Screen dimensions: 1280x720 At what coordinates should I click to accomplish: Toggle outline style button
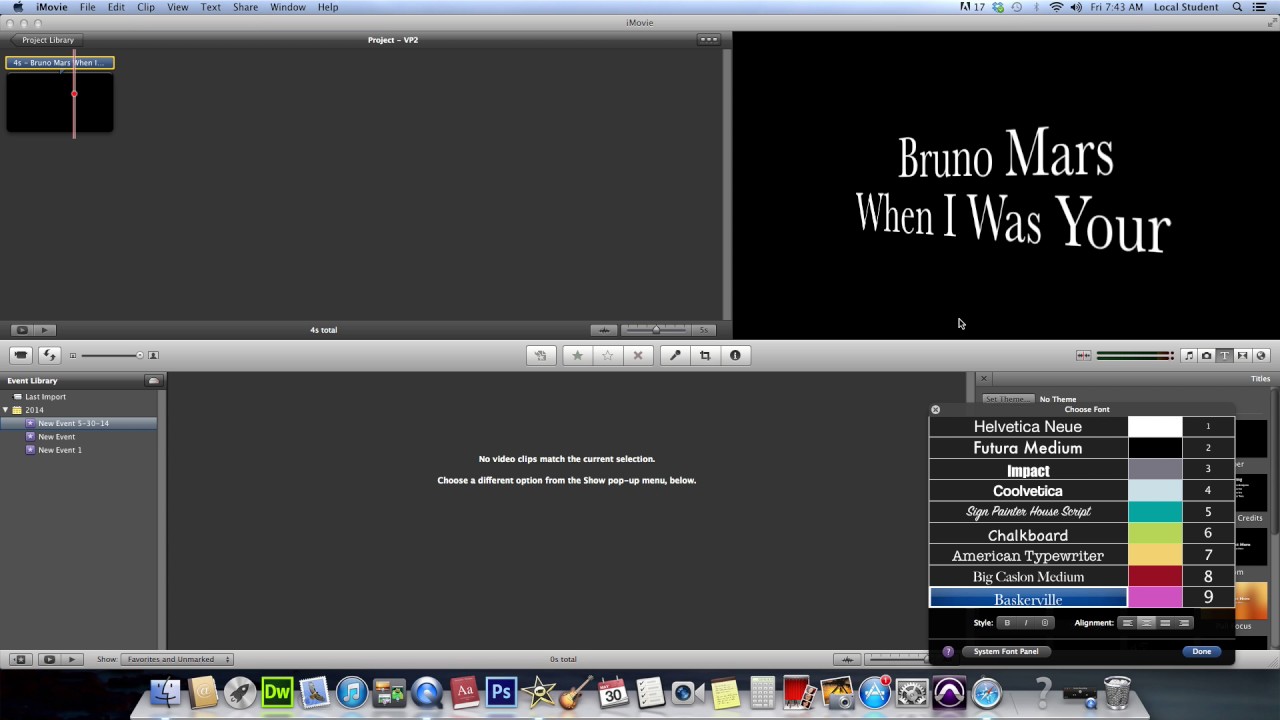(1045, 623)
